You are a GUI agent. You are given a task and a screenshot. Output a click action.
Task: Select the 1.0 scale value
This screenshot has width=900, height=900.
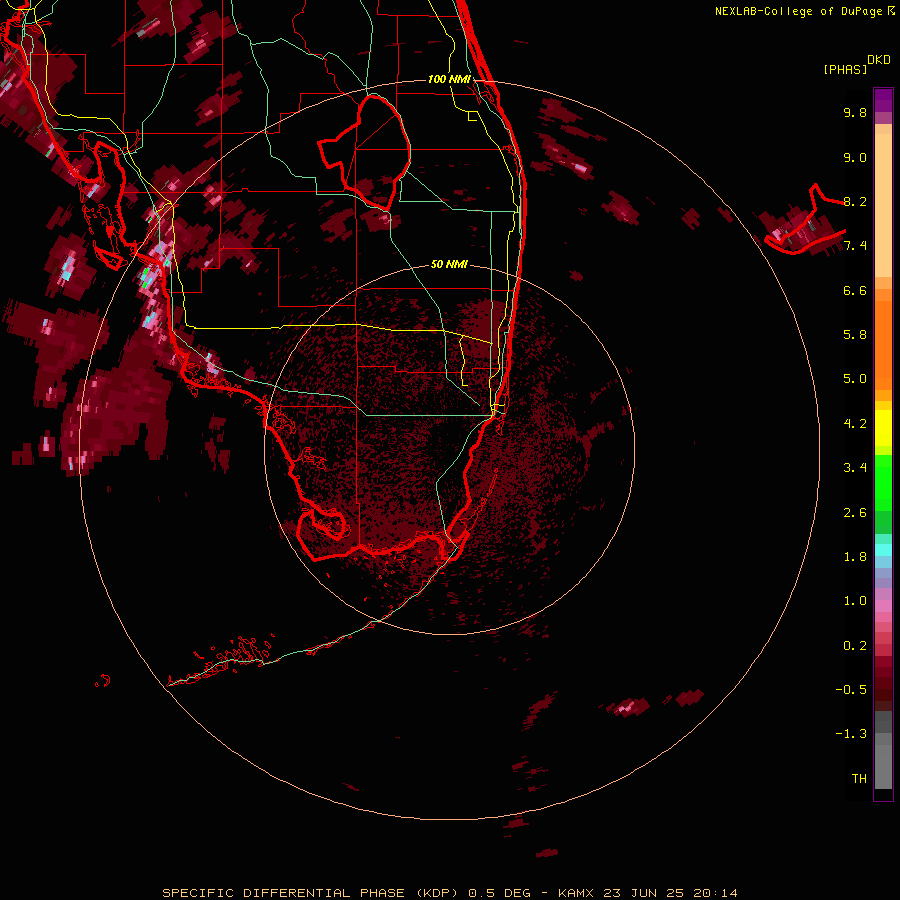pyautogui.click(x=855, y=601)
